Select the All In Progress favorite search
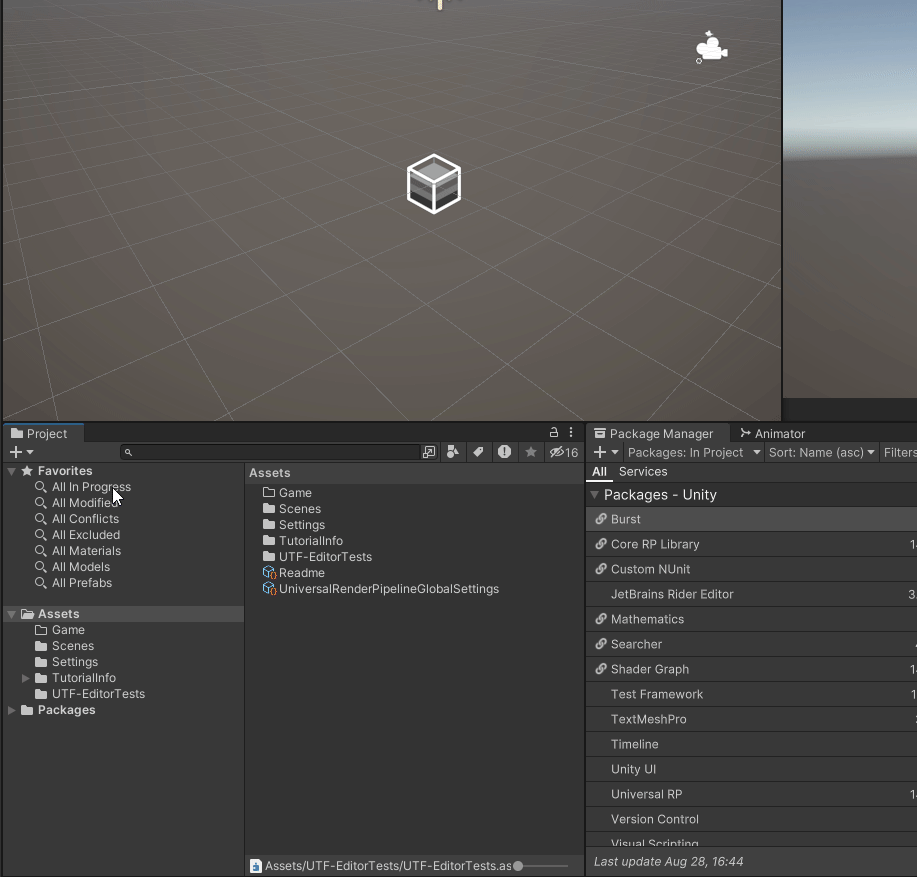The image size is (917, 877). [91, 487]
